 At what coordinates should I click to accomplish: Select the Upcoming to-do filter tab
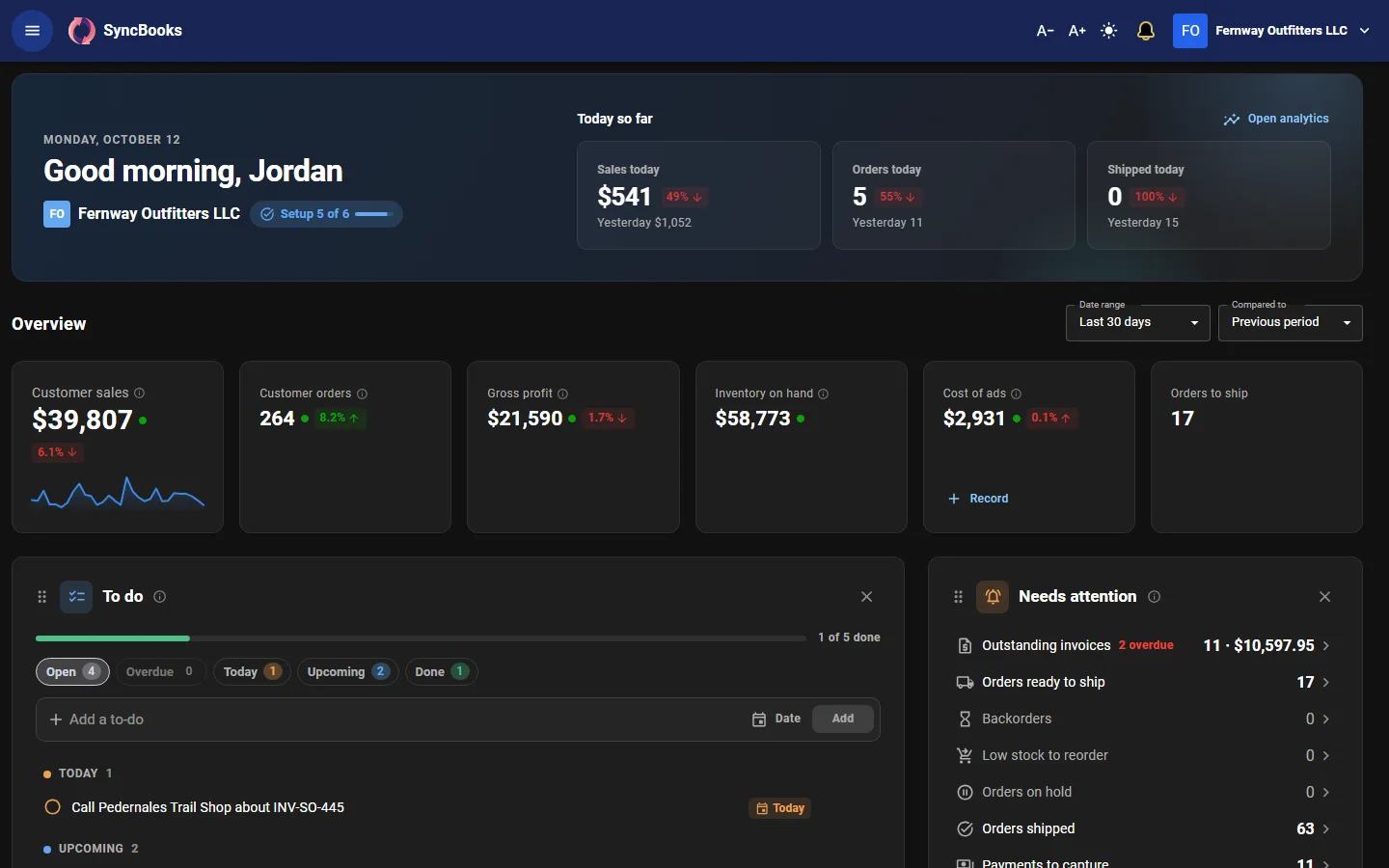pos(348,671)
